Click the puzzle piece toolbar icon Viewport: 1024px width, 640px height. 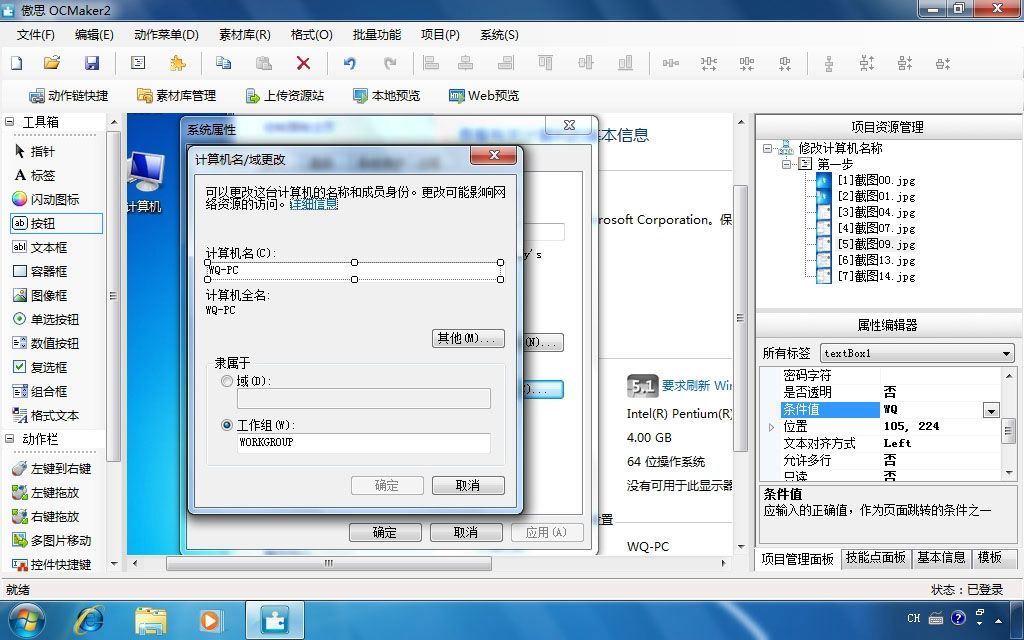[177, 63]
